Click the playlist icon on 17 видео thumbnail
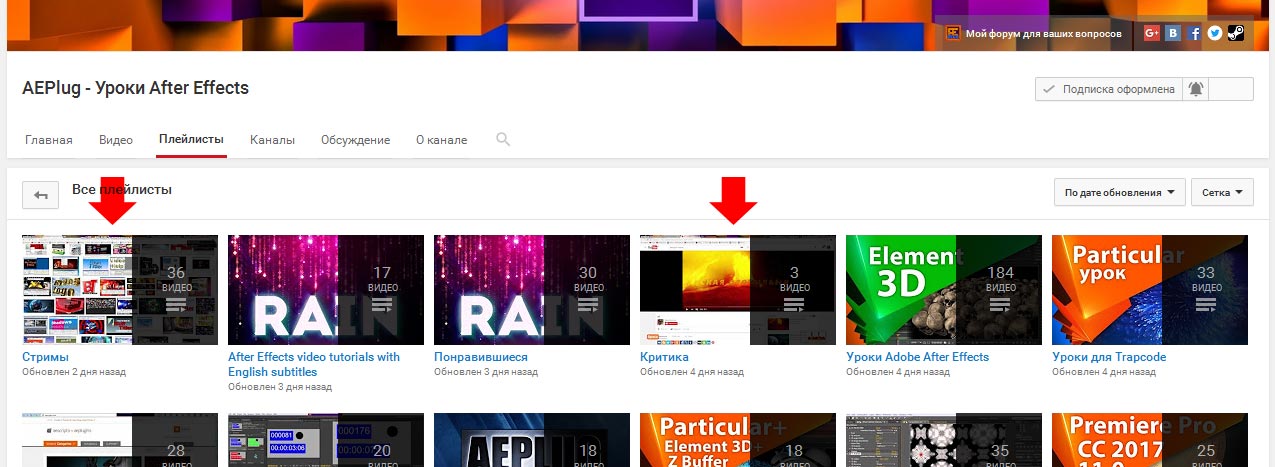Viewport: 1275px width, 467px height. pyautogui.click(x=382, y=305)
